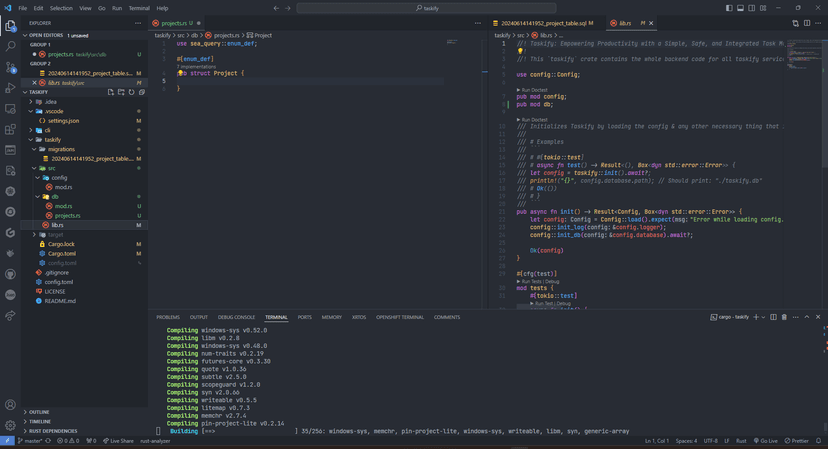Screen dimensions: 828x449
Task: Refresh the explorer file tree
Action: pyautogui.click(x=131, y=92)
